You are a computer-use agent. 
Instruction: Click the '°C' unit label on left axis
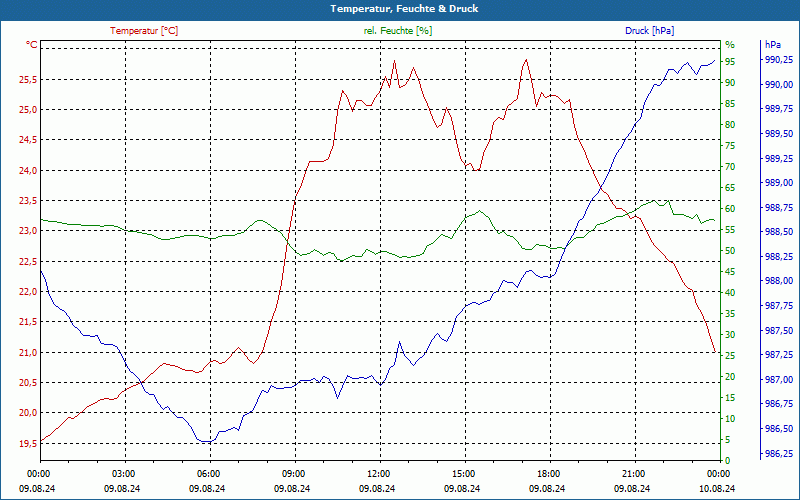coord(32,45)
